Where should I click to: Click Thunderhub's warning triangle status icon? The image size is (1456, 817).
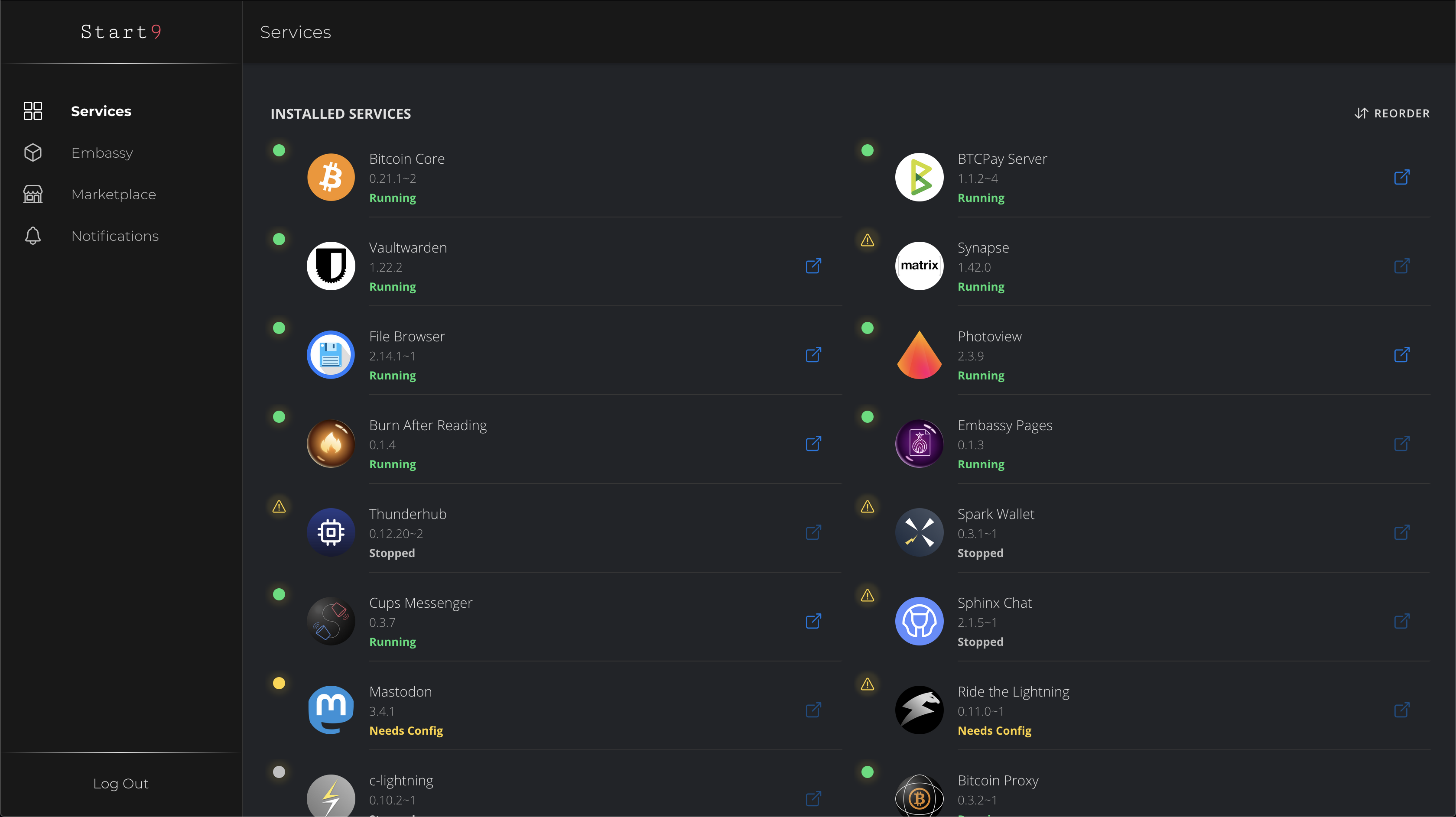pos(279,507)
